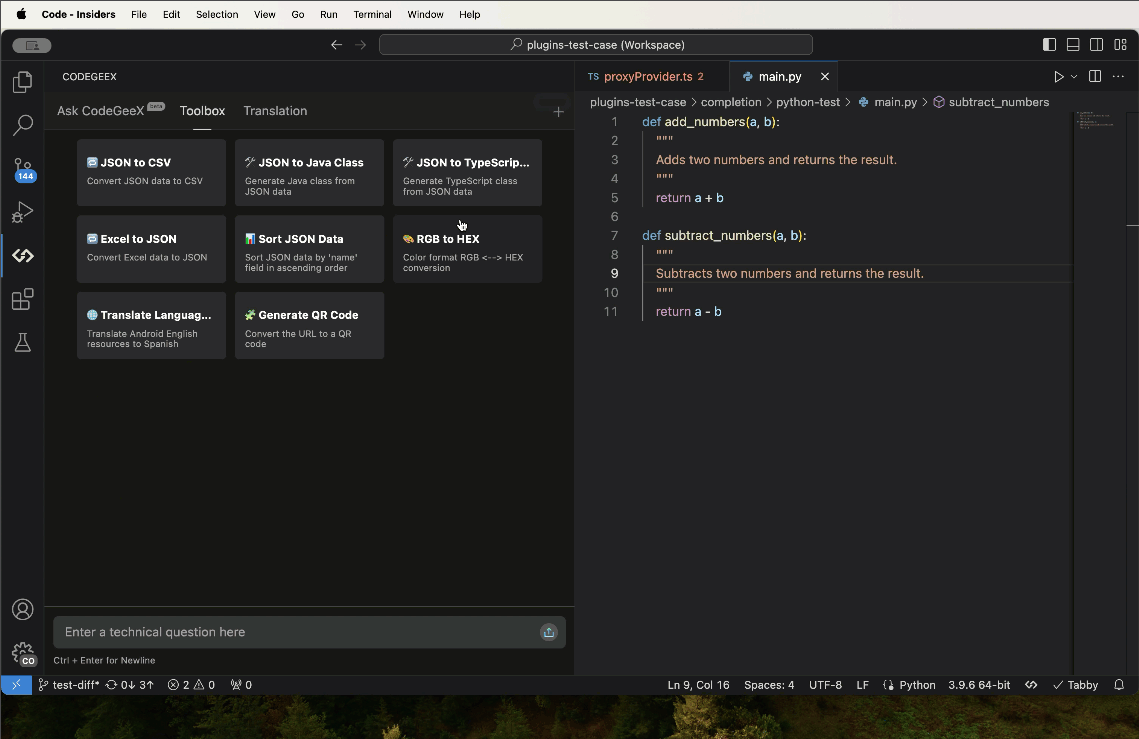The image size is (1139, 739).
Task: Open the Search view icon
Action: 22,125
